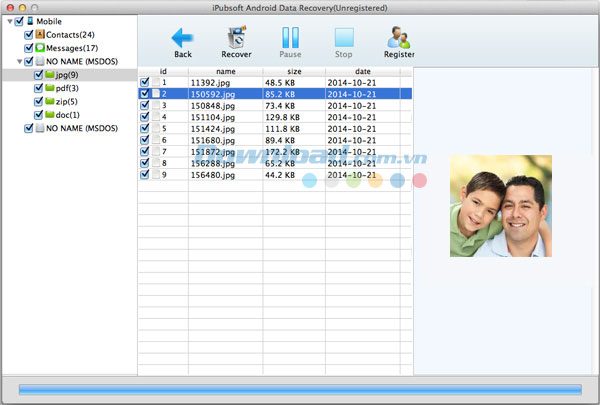Click the Pause icon in toolbar
The height and width of the screenshot is (405, 600).
click(x=290, y=36)
